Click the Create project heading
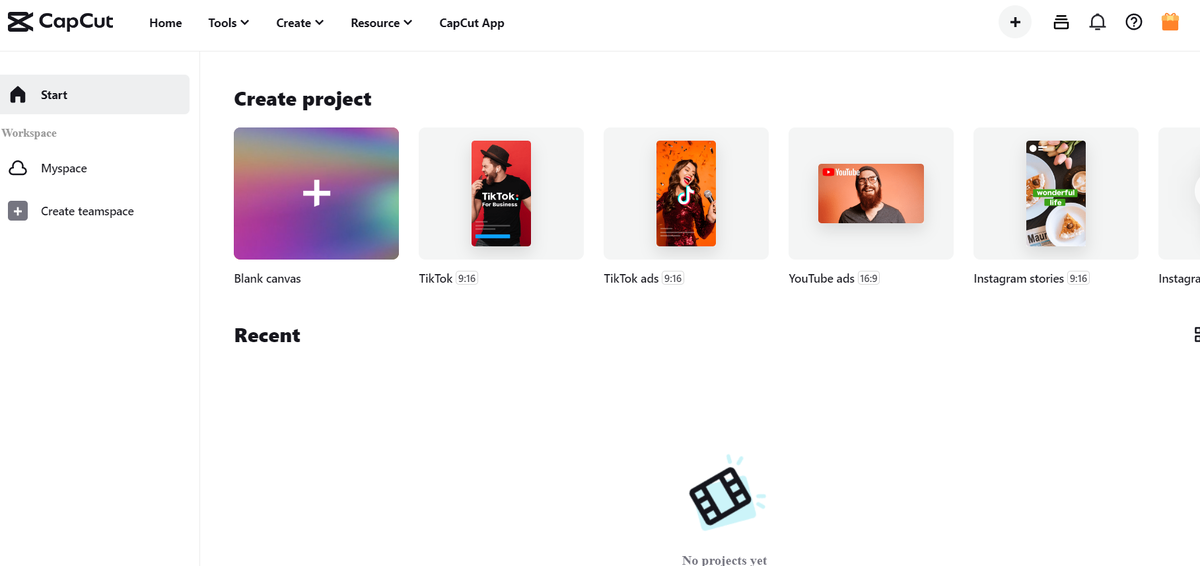The width and height of the screenshot is (1200, 566). 302,99
